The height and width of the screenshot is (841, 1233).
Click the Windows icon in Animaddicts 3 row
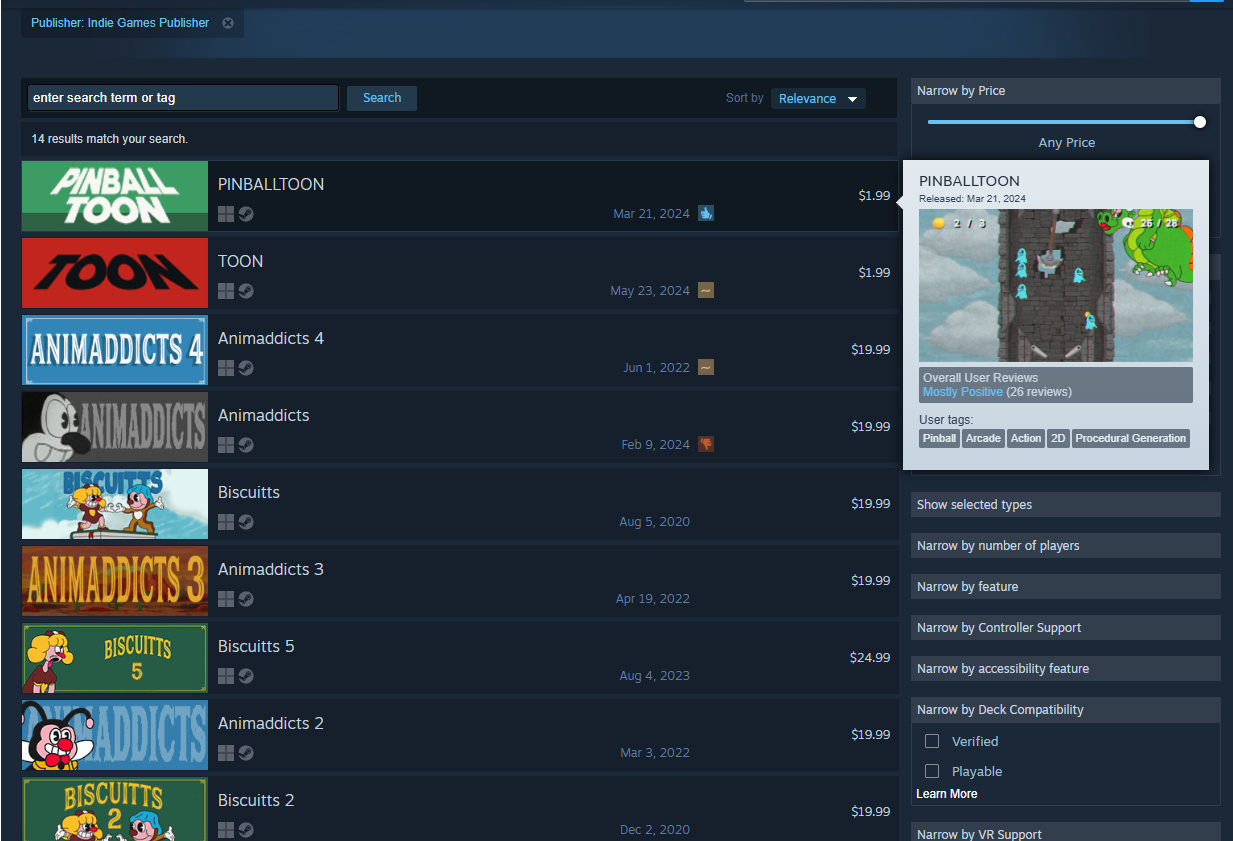[226, 599]
